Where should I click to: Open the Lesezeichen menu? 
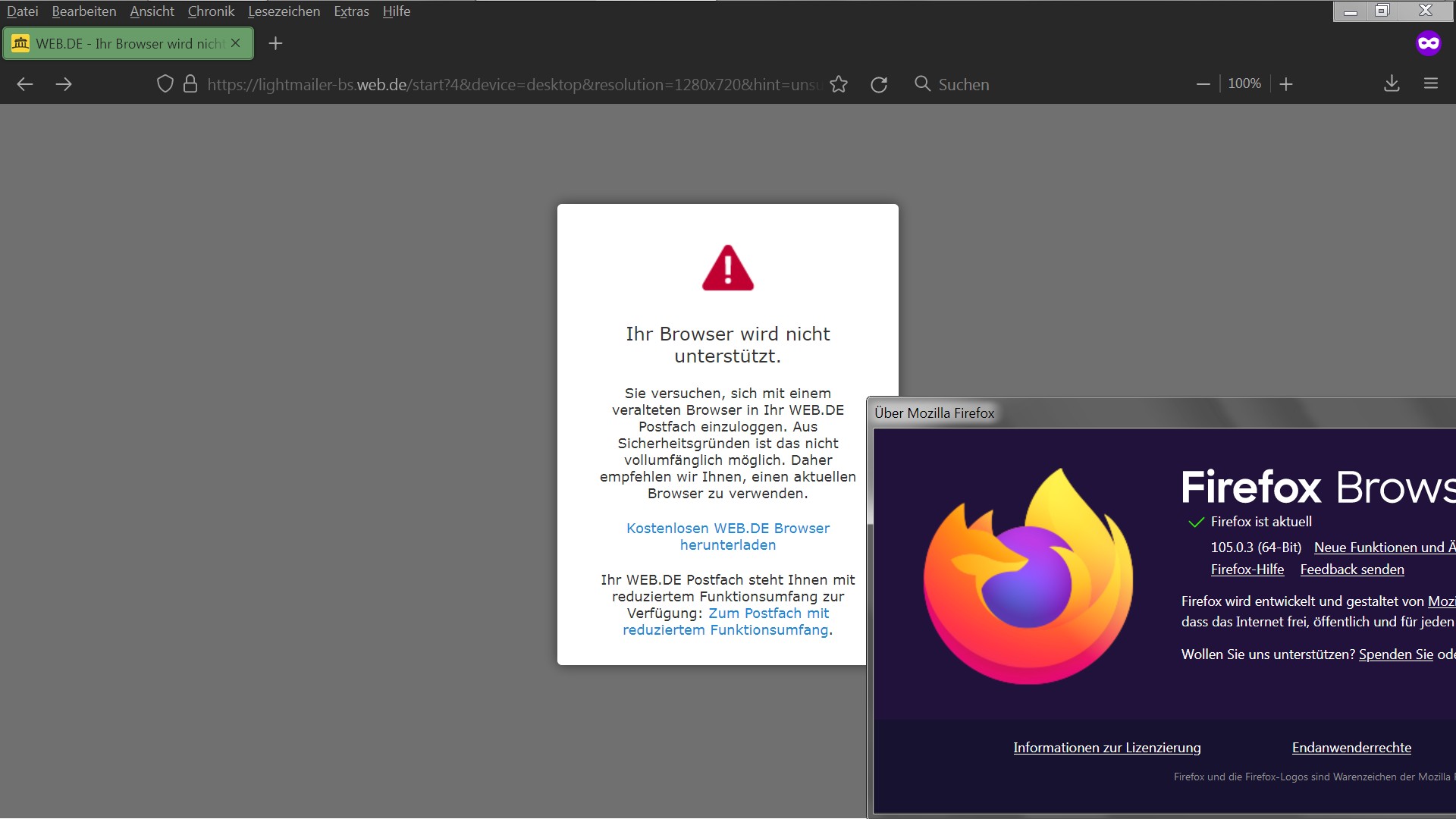[284, 11]
